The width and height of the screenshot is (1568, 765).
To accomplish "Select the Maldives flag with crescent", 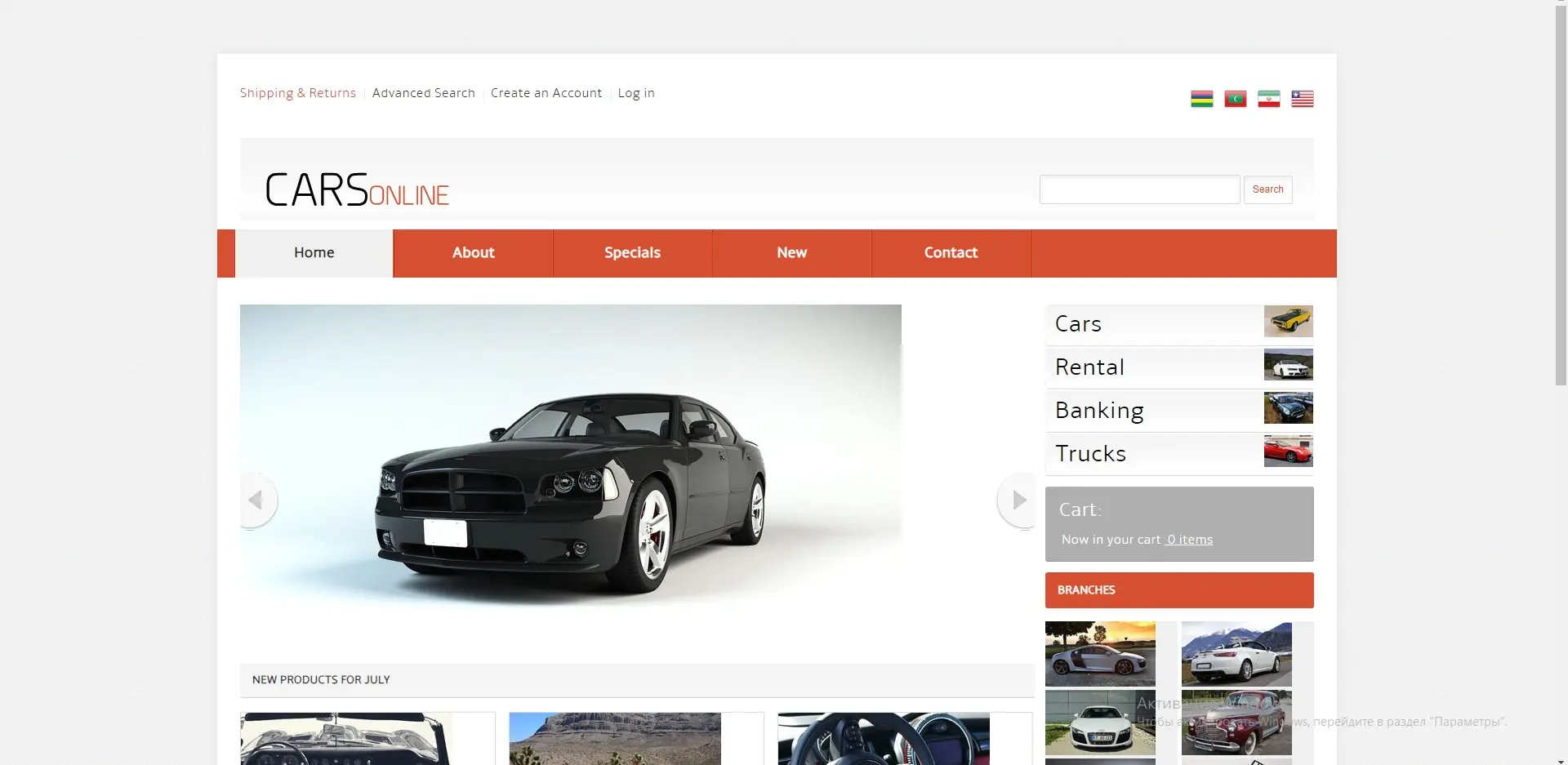I will coord(1235,99).
